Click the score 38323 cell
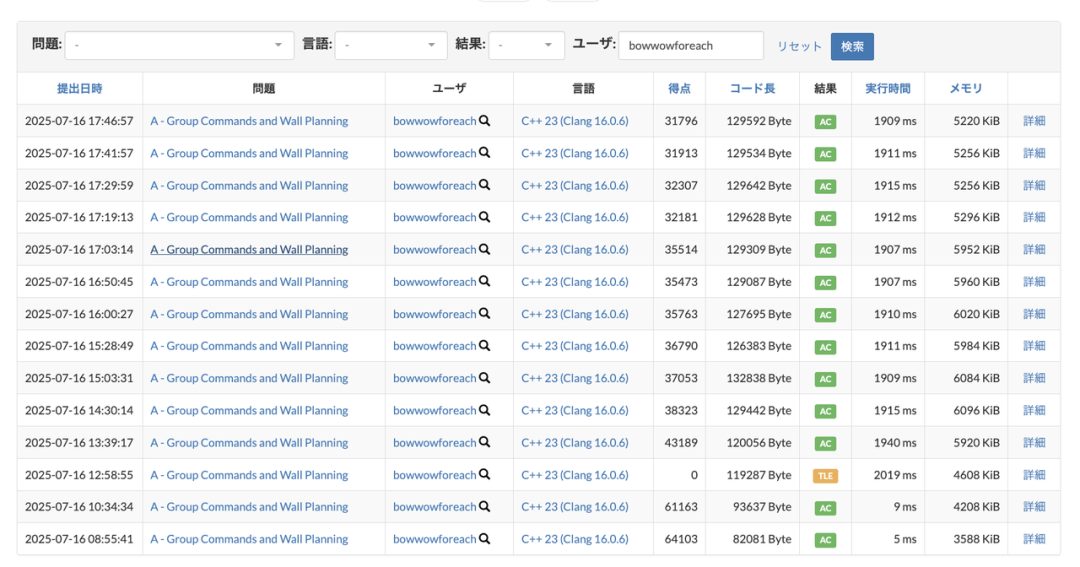This screenshot has height=567, width=1080. [681, 410]
